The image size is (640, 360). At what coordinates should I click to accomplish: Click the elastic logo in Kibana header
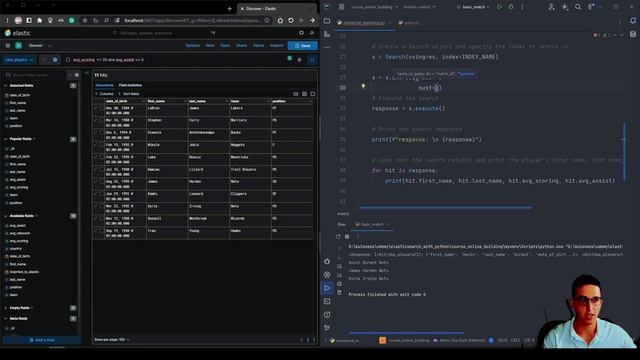[18, 33]
